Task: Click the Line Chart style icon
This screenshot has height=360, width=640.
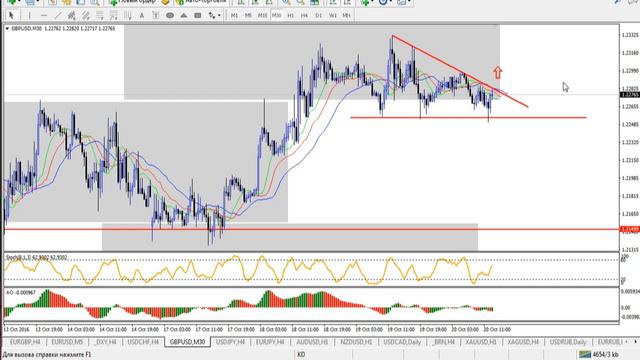Action: tap(269, 2)
